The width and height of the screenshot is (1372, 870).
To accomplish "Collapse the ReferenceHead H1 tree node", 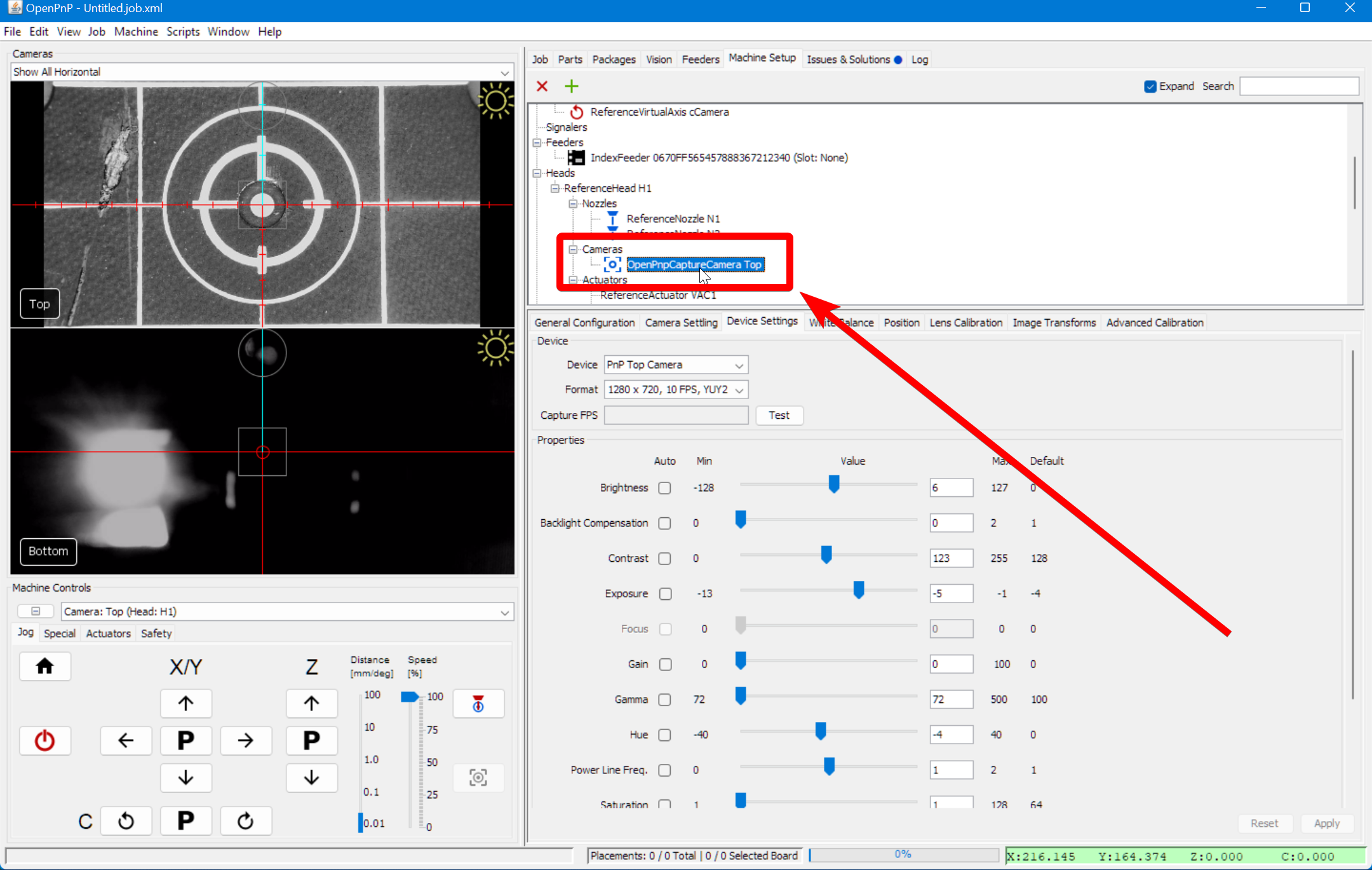I will click(x=556, y=188).
